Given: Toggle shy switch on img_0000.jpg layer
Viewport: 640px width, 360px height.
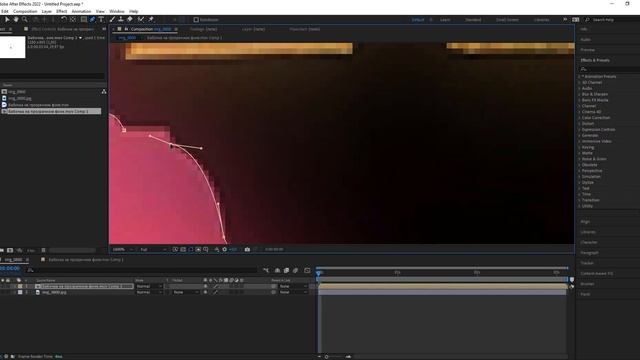Looking at the screenshot, I should pyautogui.click(x=205, y=292).
